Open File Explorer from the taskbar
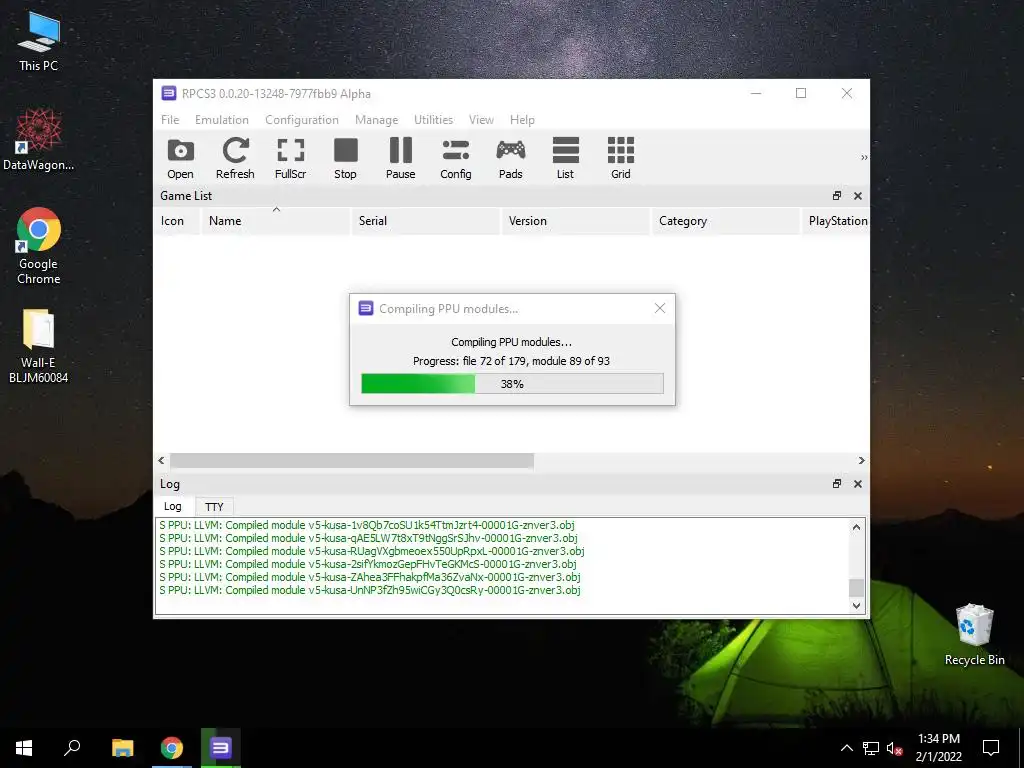Viewport: 1024px width, 768px height. point(122,748)
